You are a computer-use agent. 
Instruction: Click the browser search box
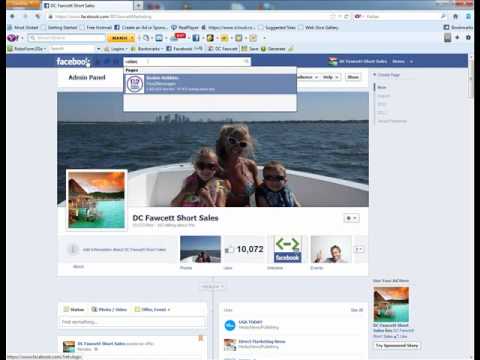coord(400,16)
